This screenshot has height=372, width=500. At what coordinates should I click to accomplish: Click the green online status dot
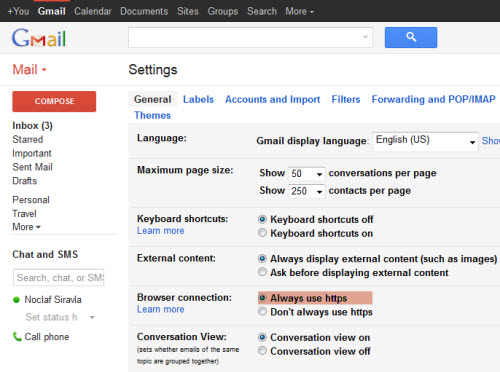[16, 300]
